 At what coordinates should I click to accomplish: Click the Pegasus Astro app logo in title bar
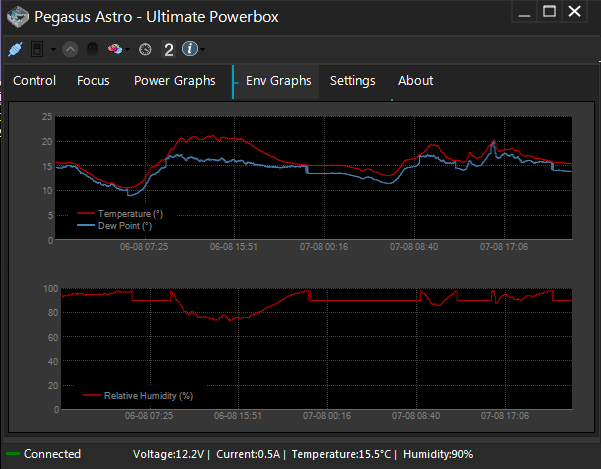[18, 17]
